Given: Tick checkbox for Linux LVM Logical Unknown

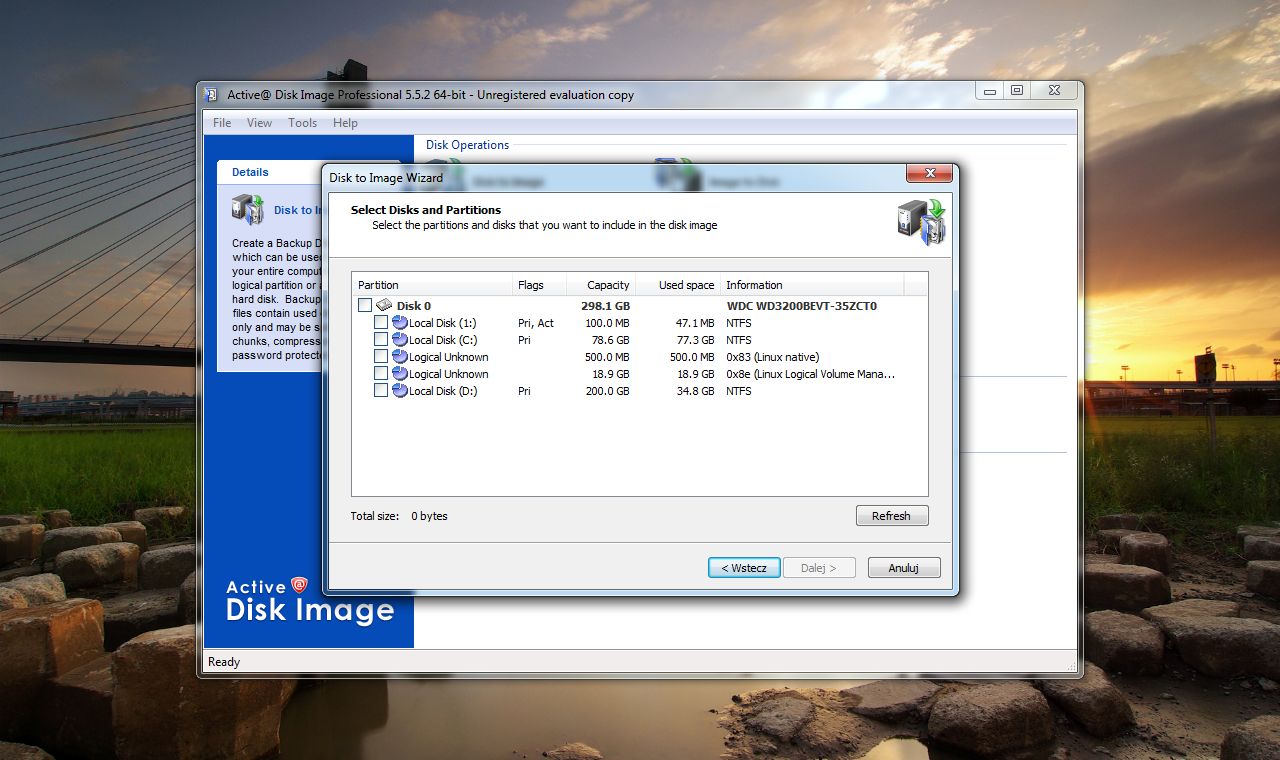Looking at the screenshot, I should (x=381, y=374).
